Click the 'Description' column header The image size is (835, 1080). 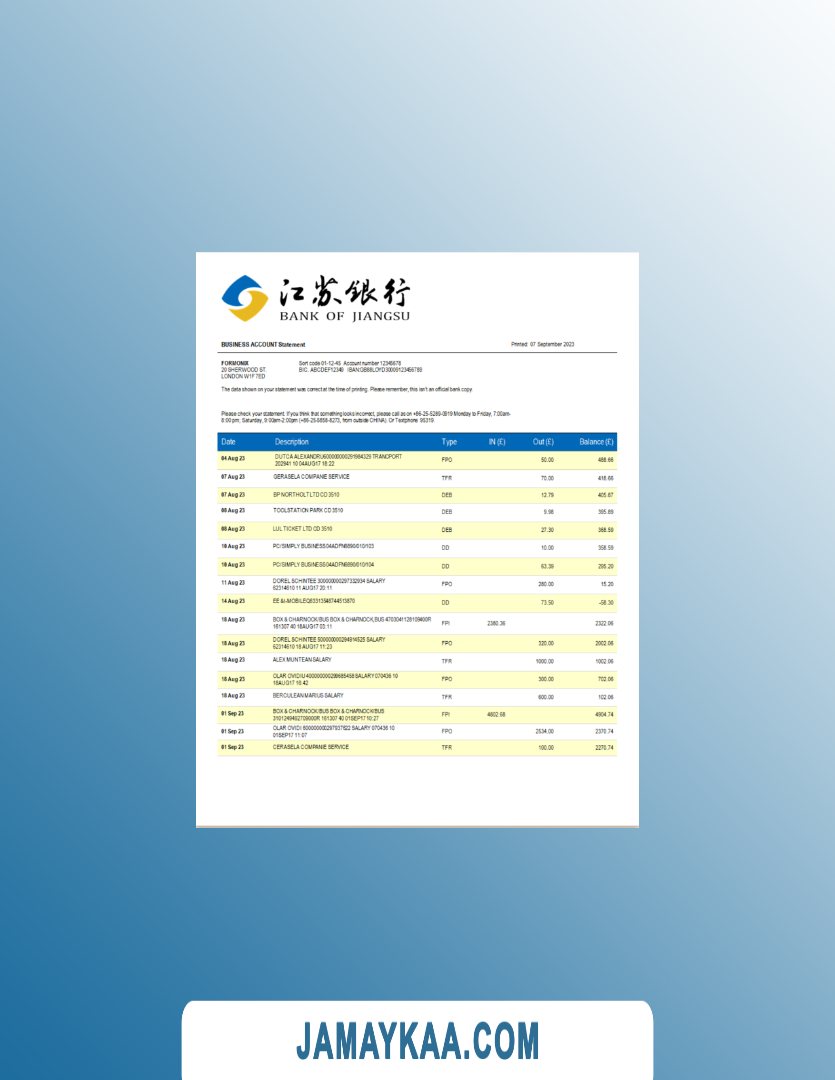click(x=291, y=442)
